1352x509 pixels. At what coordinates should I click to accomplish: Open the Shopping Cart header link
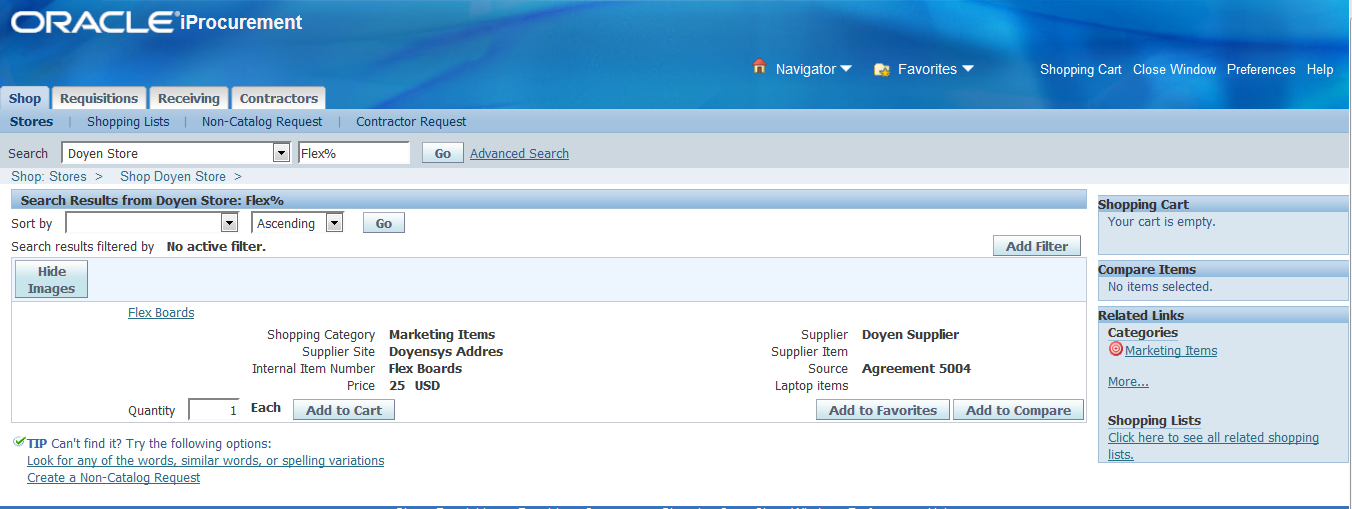pos(1081,69)
